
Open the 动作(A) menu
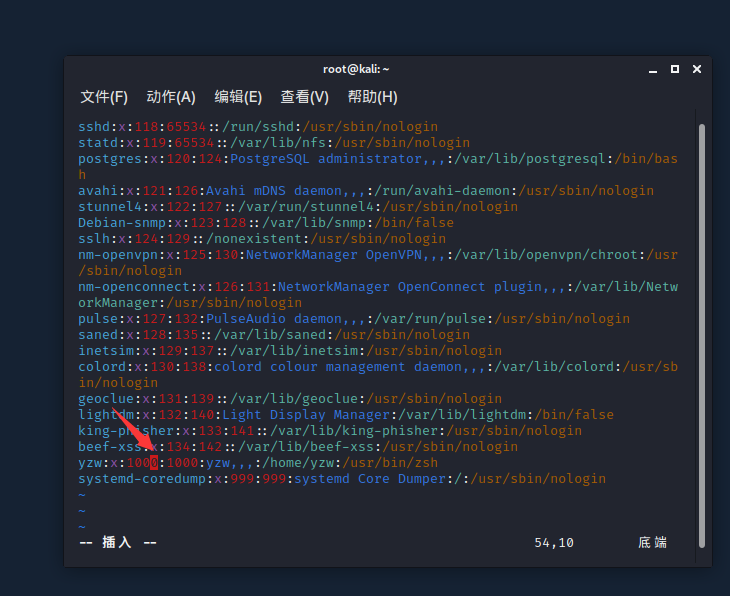(x=170, y=97)
